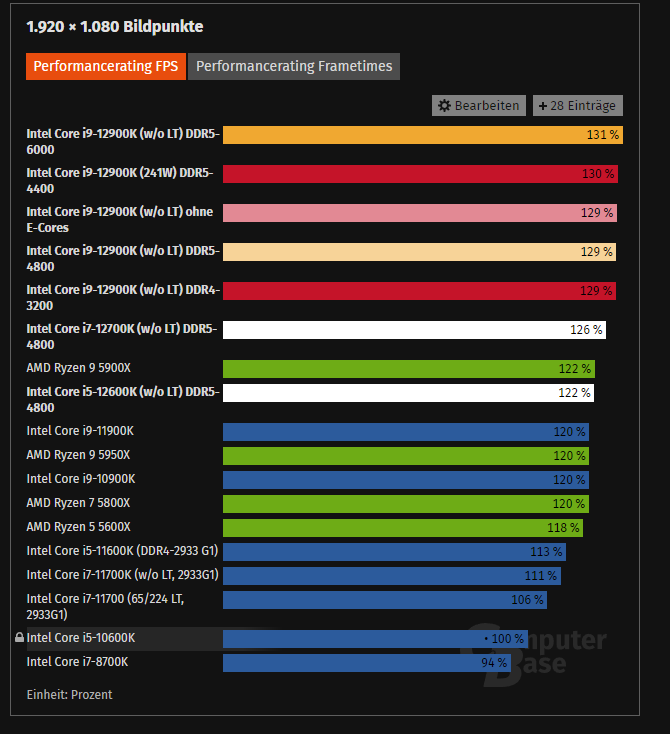Click lock icon beside Intel Core i5-10600K
This screenshot has height=734, width=670.
tap(19, 638)
